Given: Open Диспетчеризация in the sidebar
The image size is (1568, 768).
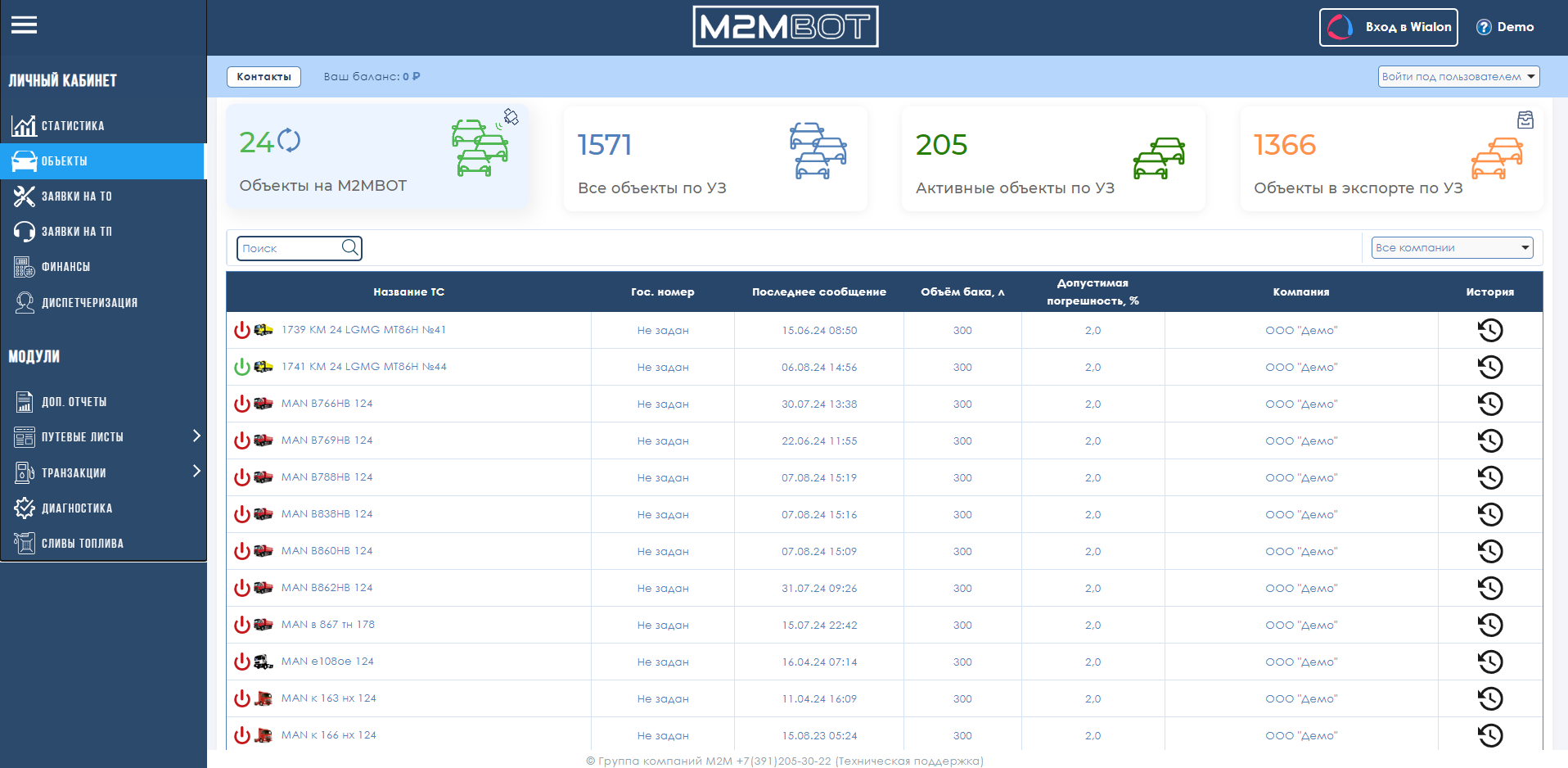Looking at the screenshot, I should click(x=103, y=302).
